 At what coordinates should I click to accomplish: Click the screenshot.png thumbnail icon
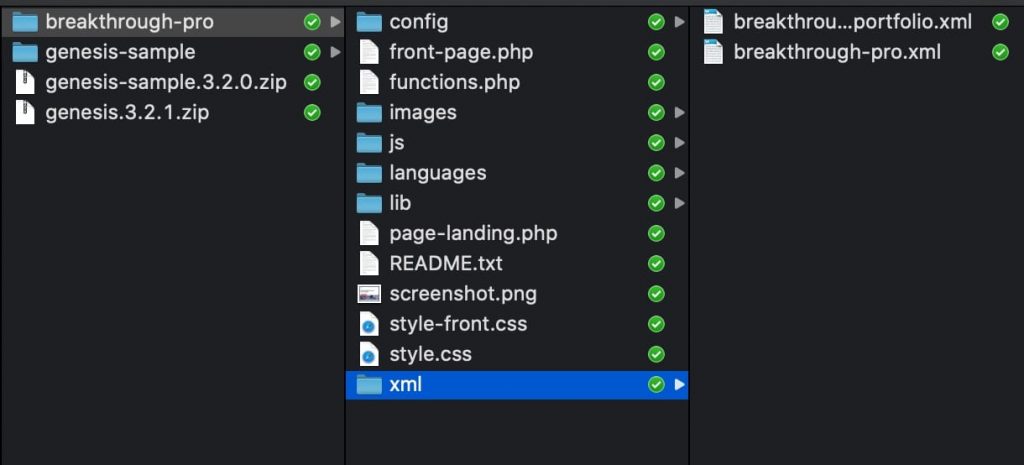[x=369, y=294]
